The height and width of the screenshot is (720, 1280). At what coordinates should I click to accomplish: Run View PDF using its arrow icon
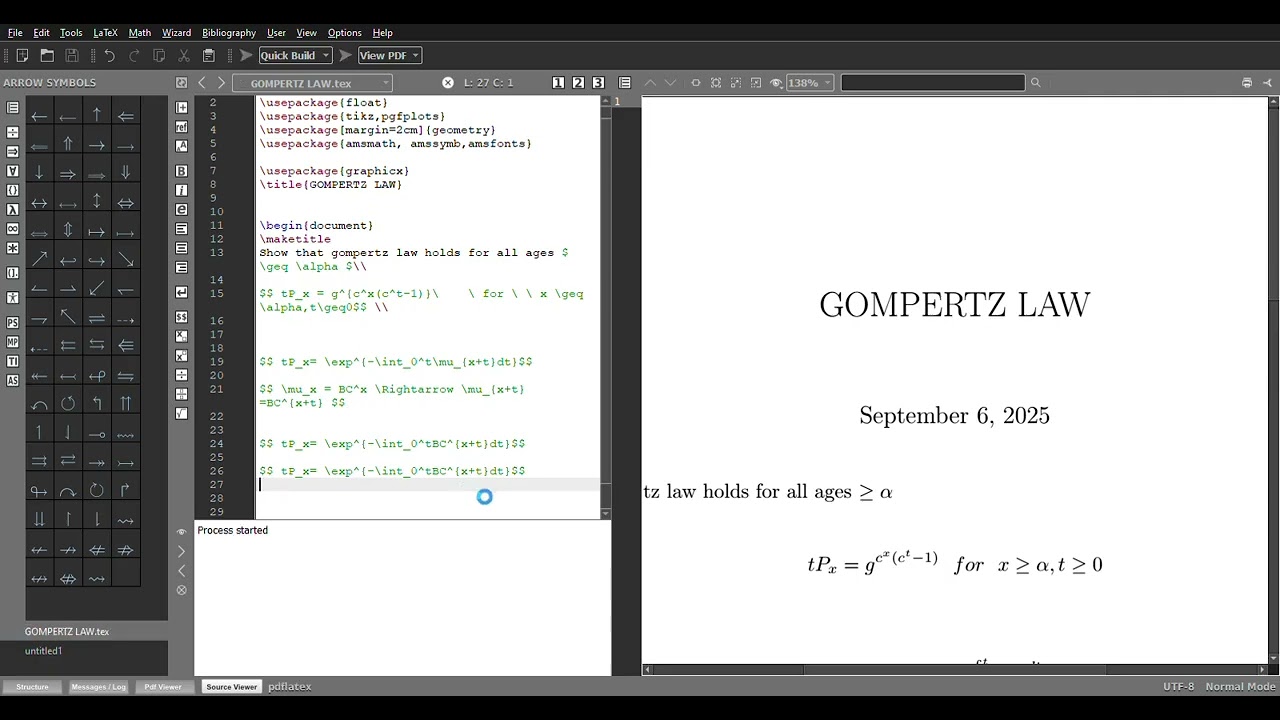[x=345, y=55]
